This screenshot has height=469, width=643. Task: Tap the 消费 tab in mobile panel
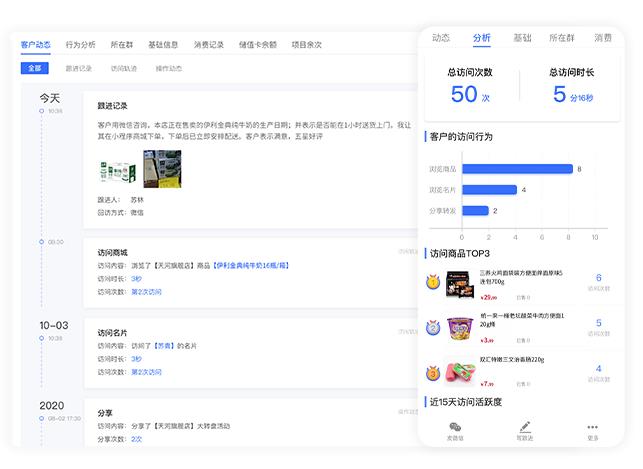[x=603, y=38]
